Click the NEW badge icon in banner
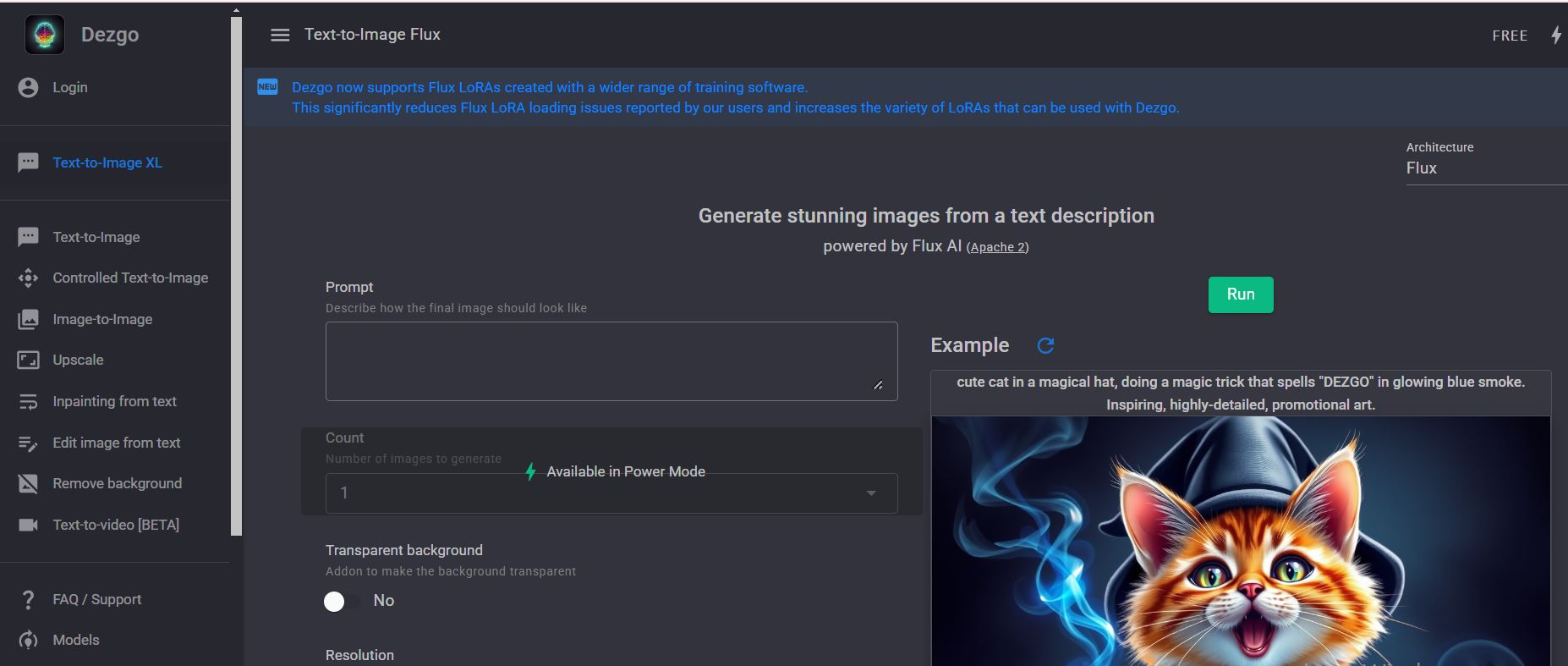 click(x=267, y=87)
